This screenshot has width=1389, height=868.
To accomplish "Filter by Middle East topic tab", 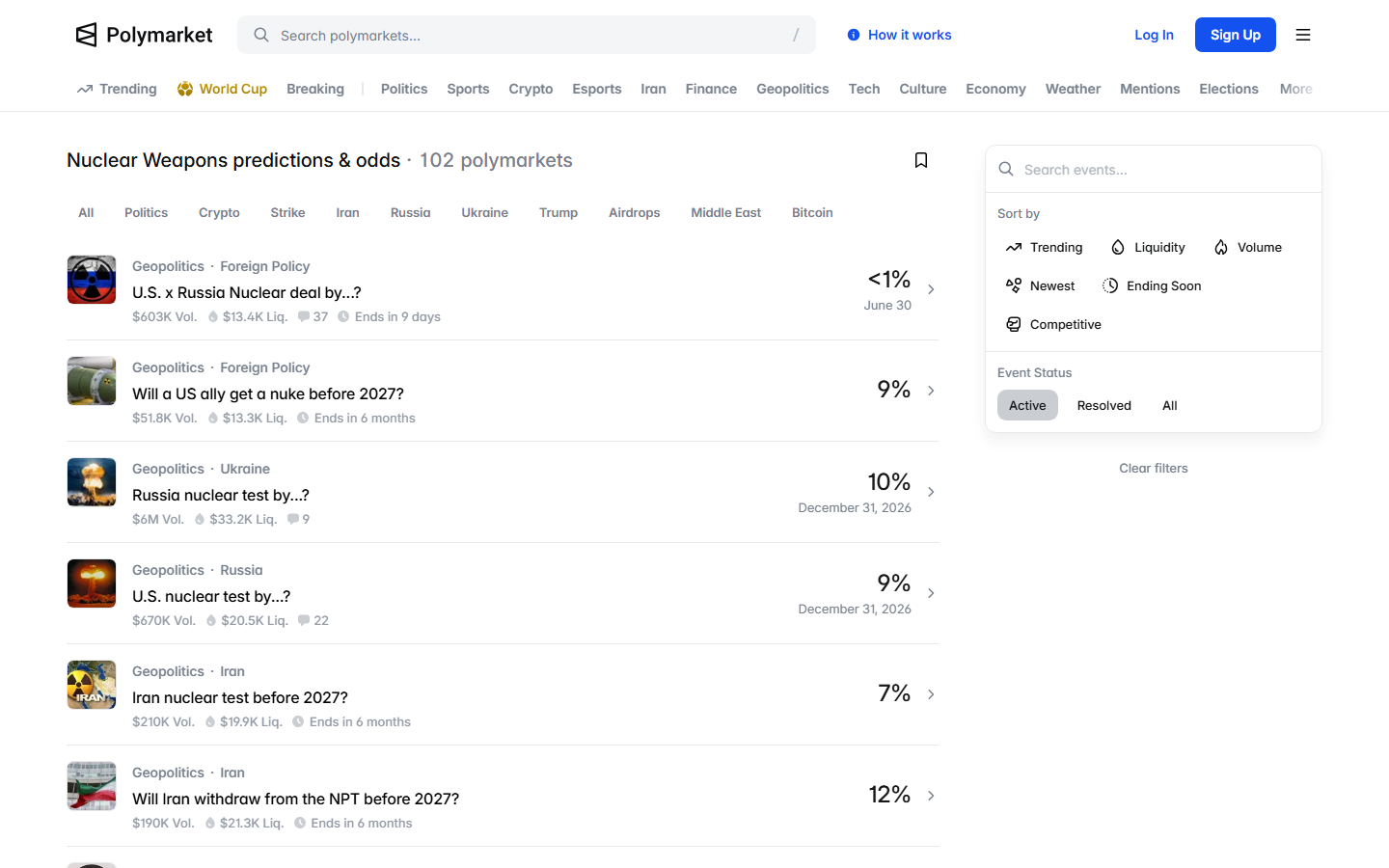I will click(725, 212).
